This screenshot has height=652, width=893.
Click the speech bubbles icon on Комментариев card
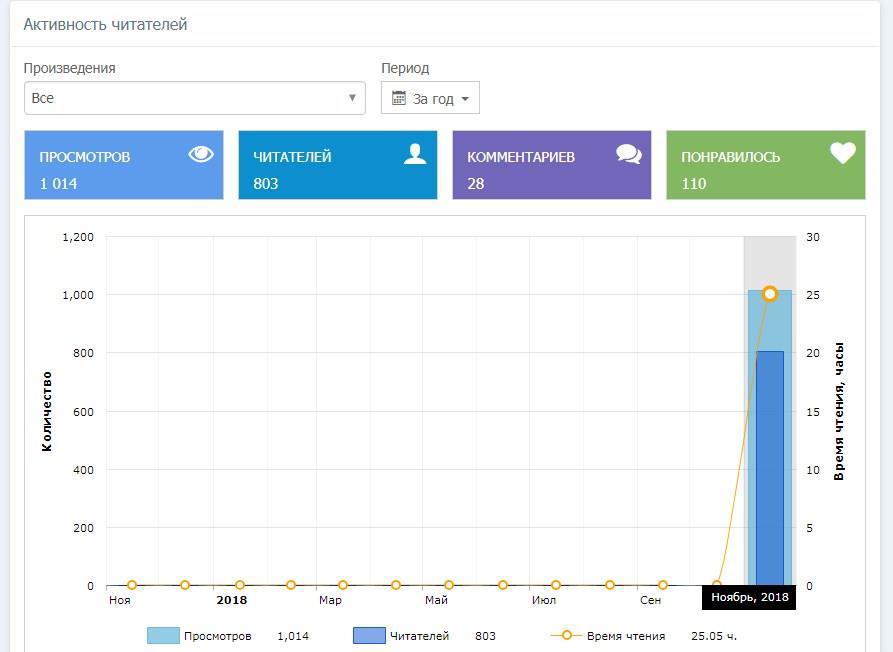(629, 154)
